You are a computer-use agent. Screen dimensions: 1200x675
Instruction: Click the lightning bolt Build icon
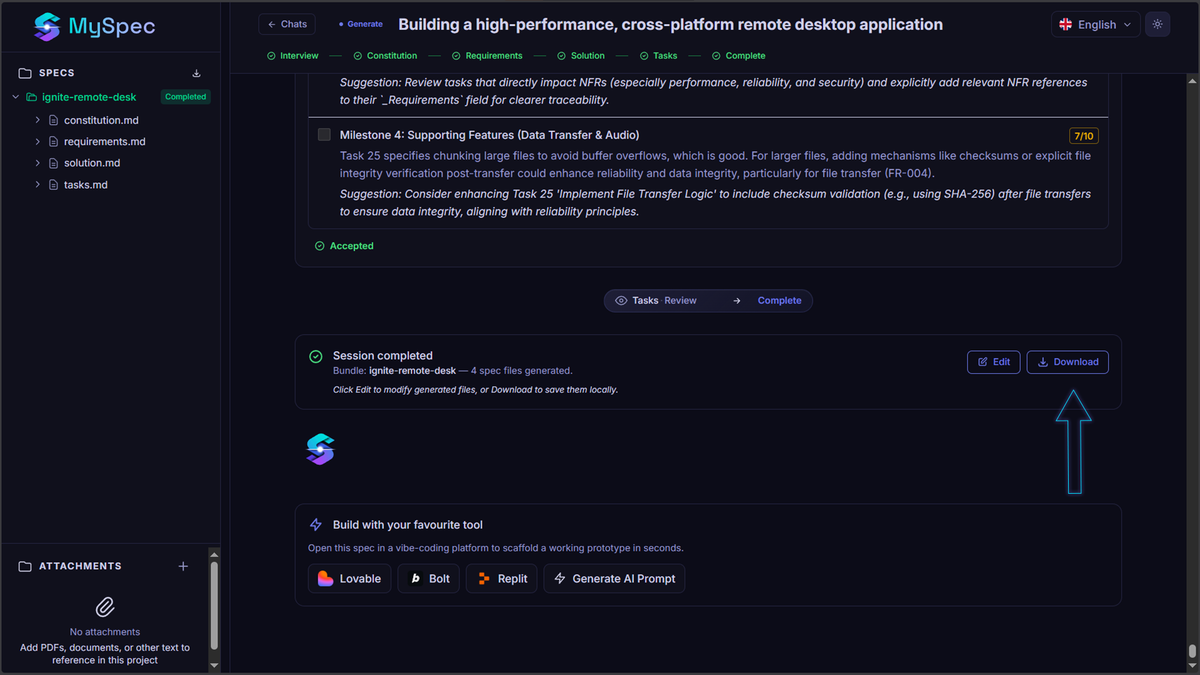[316, 524]
